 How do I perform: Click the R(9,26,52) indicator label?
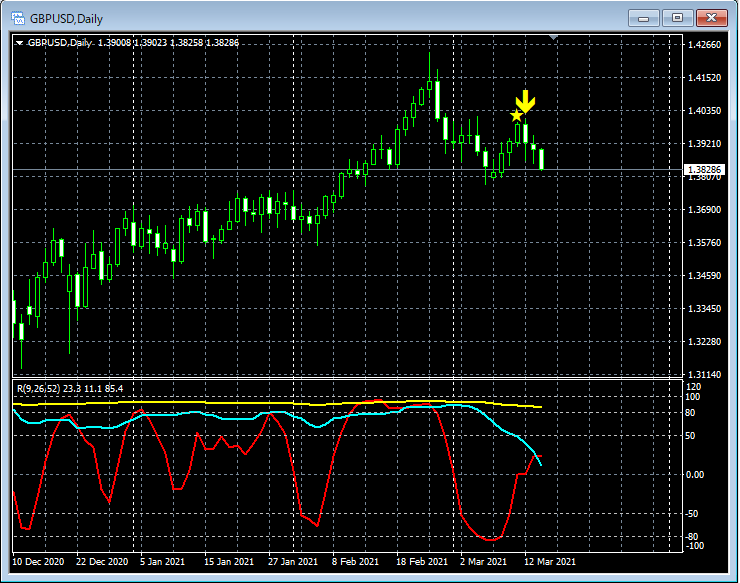coord(39,389)
